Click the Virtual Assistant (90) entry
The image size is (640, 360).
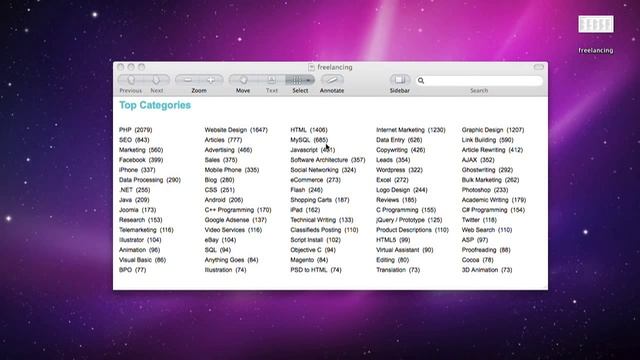404,250
